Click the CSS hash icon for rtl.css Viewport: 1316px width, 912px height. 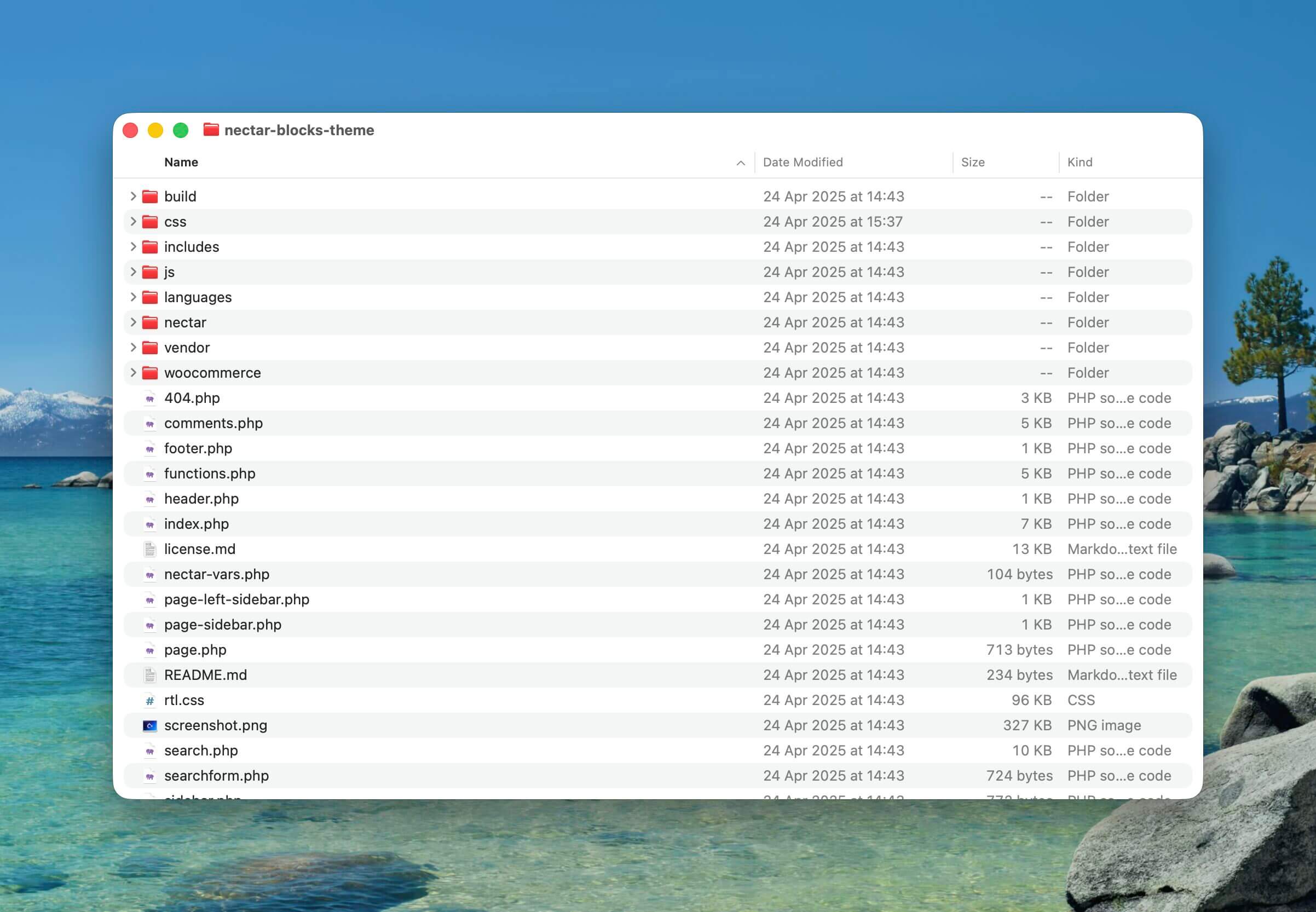pos(149,701)
